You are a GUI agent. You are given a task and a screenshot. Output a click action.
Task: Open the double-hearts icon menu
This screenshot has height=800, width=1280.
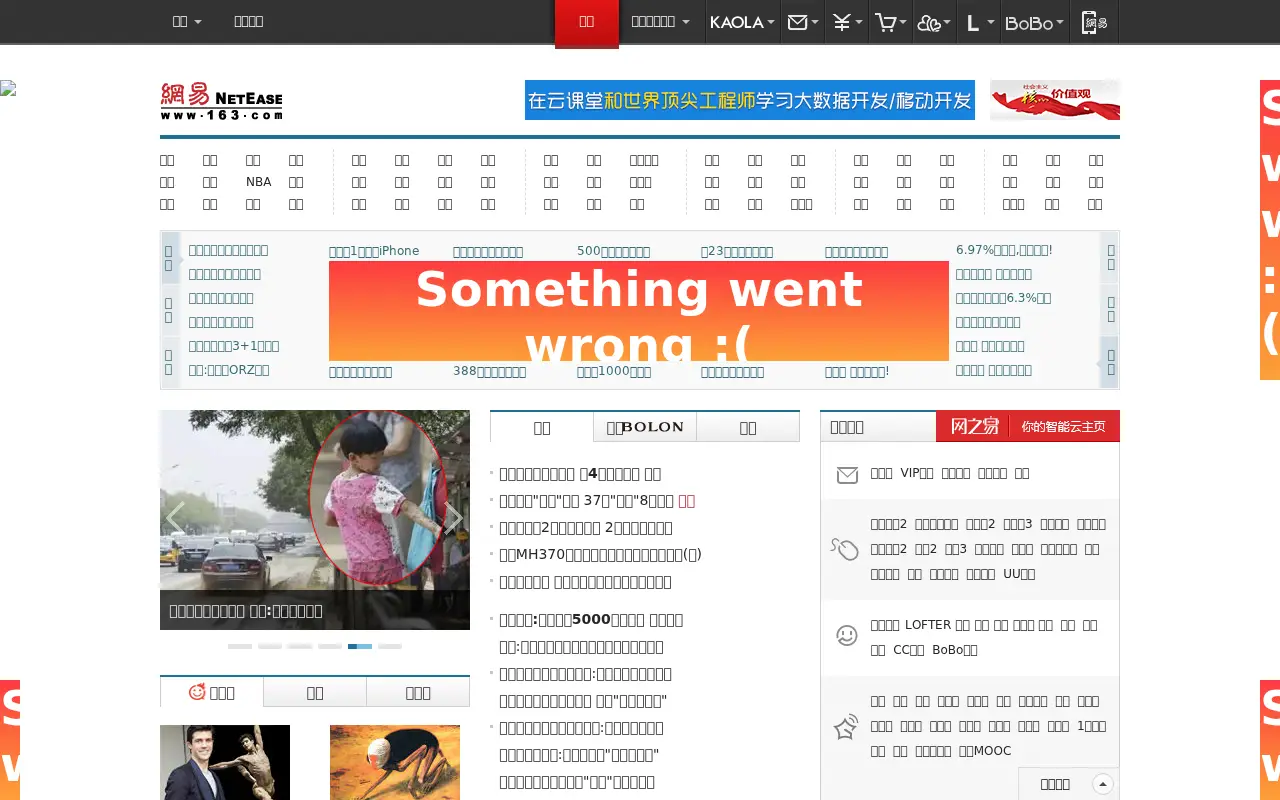[934, 22]
